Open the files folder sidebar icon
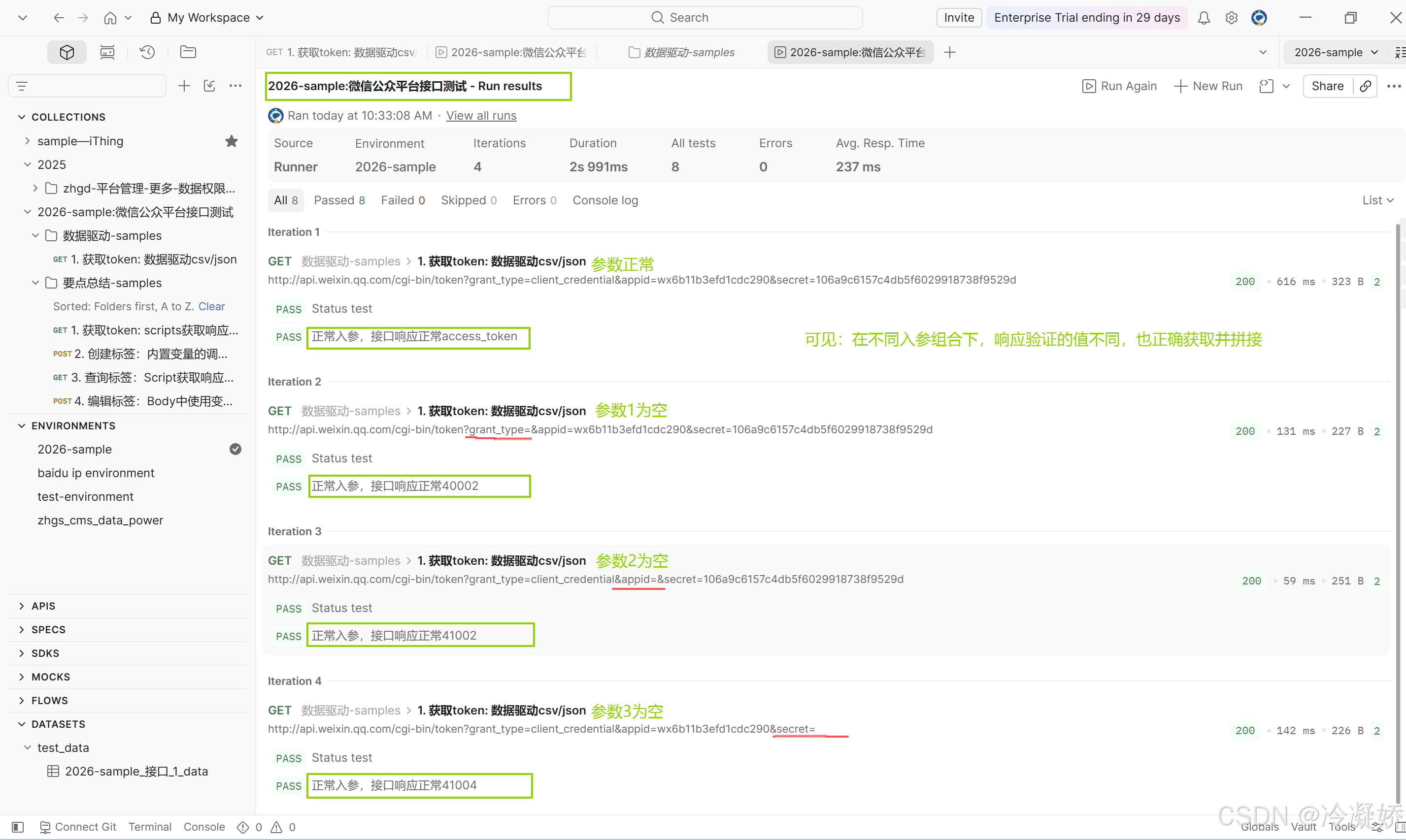The image size is (1406, 840). [188, 52]
